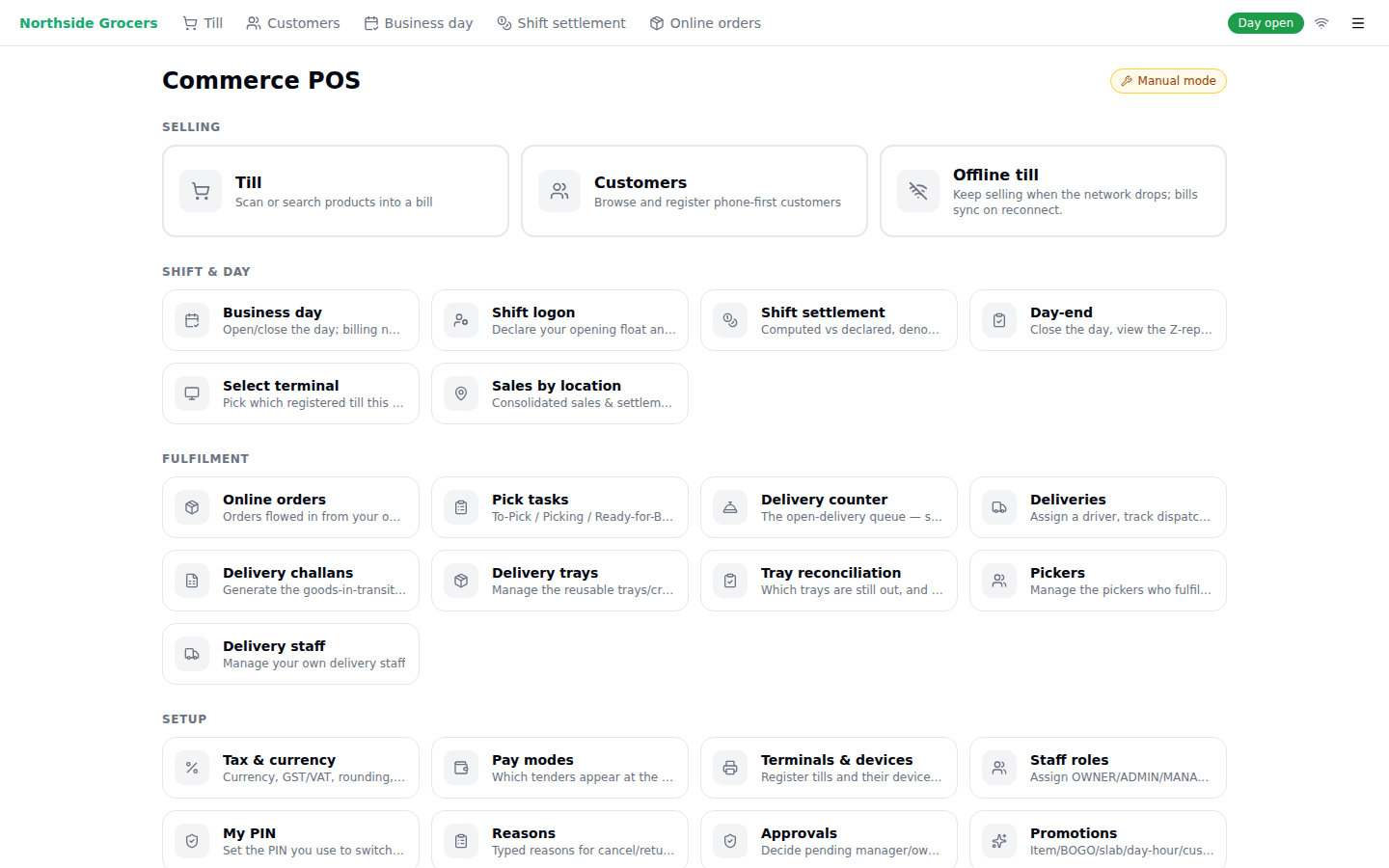Click the Offline till wifi-off icon
Image resolution: width=1389 pixels, height=868 pixels.
(918, 191)
